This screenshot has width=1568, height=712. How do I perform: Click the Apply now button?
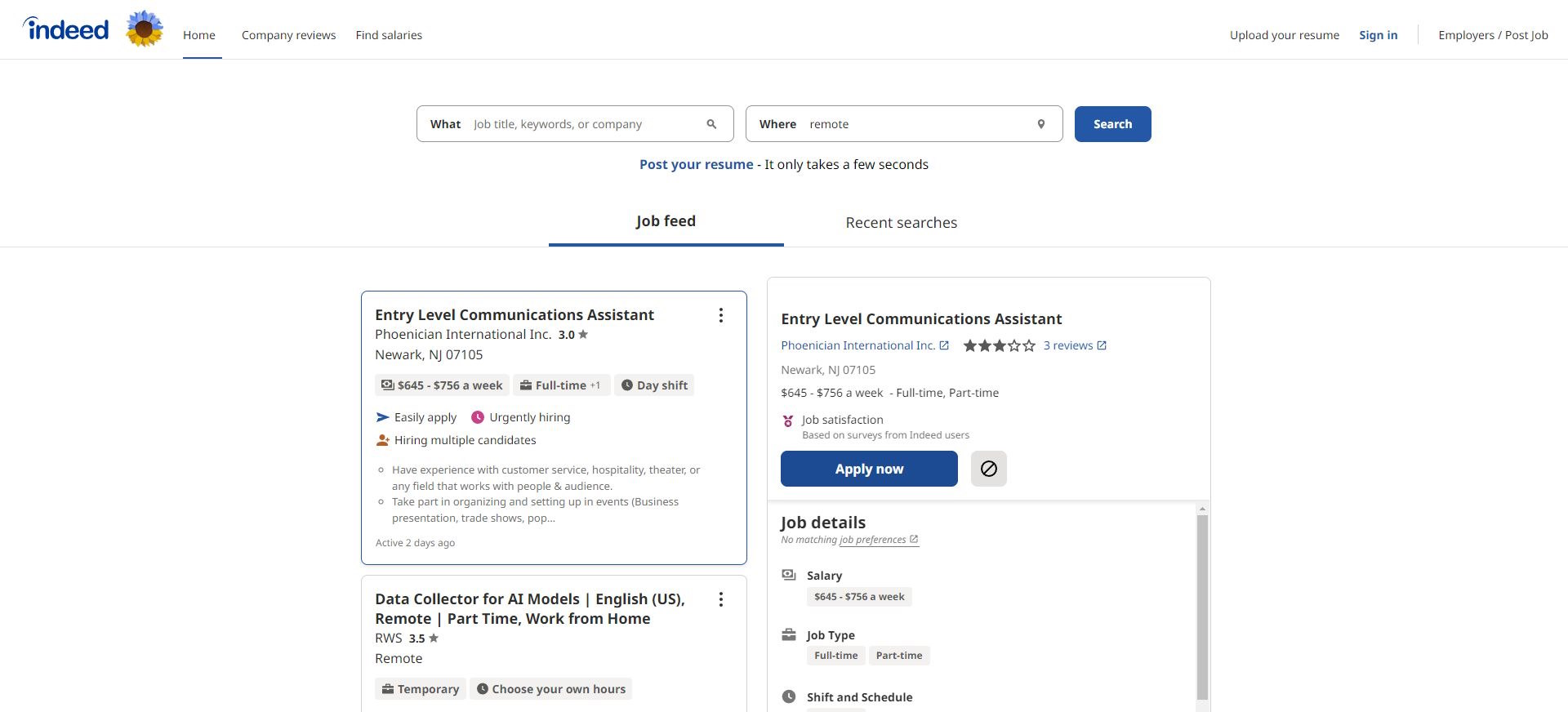869,469
